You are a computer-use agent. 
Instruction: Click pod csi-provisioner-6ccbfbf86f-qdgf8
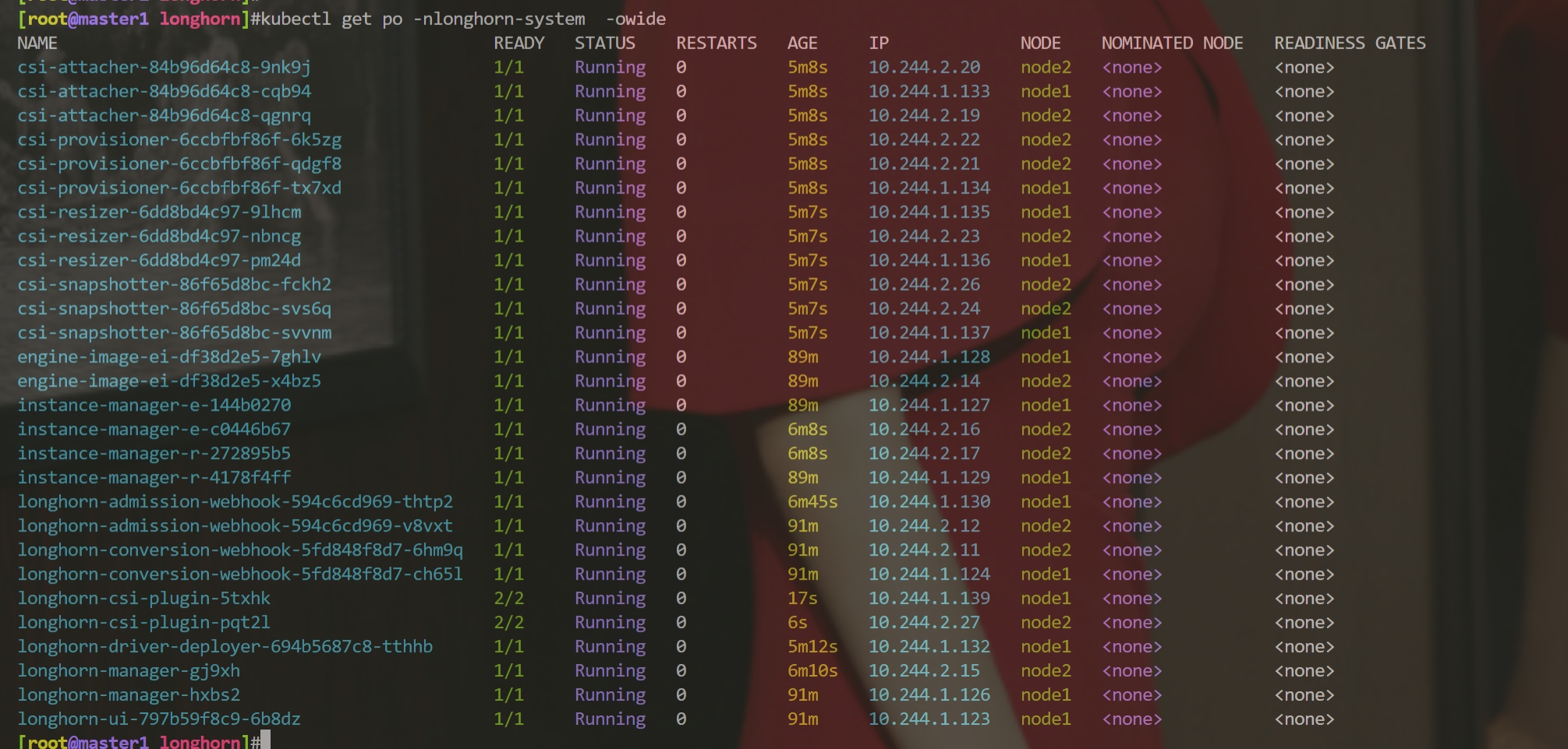(179, 164)
